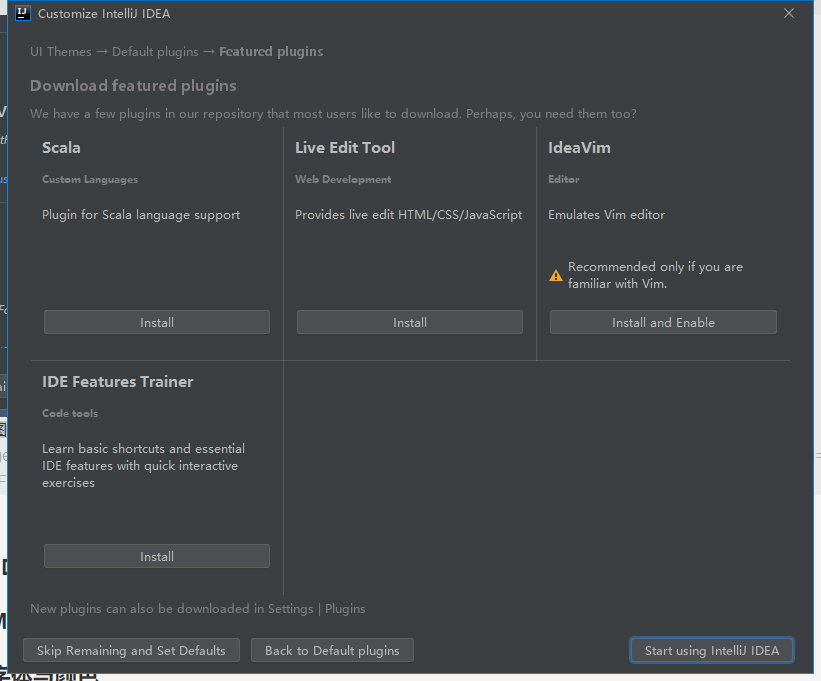Click Skip Remaining and Set Defaults
Viewport: 821px width, 681px height.
coord(131,650)
